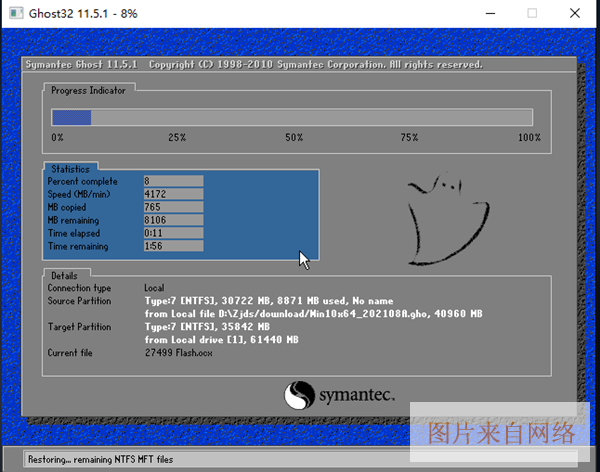Select the Time remaining value field
The image size is (600, 472).
(x=173, y=246)
